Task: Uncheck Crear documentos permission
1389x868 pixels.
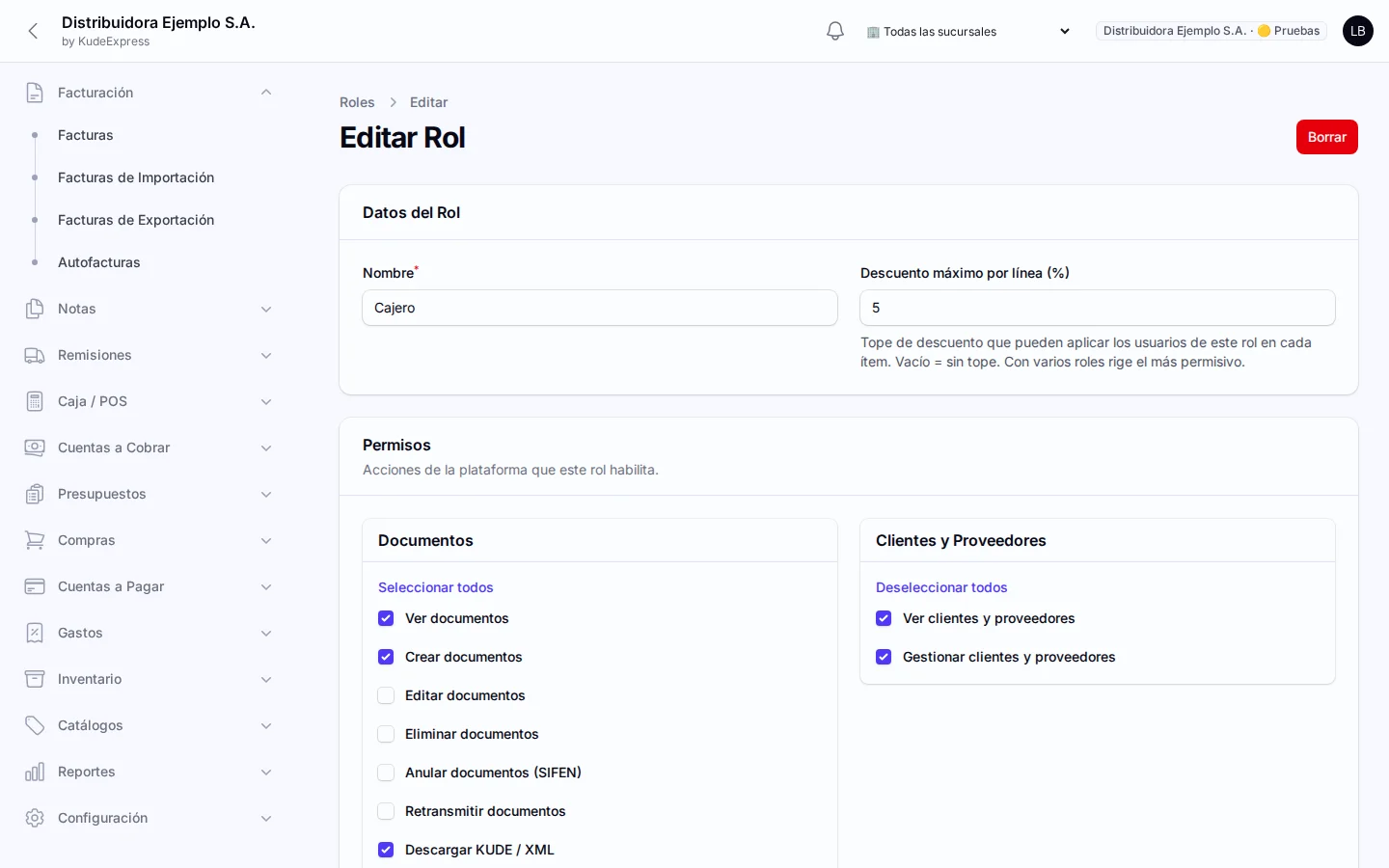Action: pyautogui.click(x=386, y=657)
